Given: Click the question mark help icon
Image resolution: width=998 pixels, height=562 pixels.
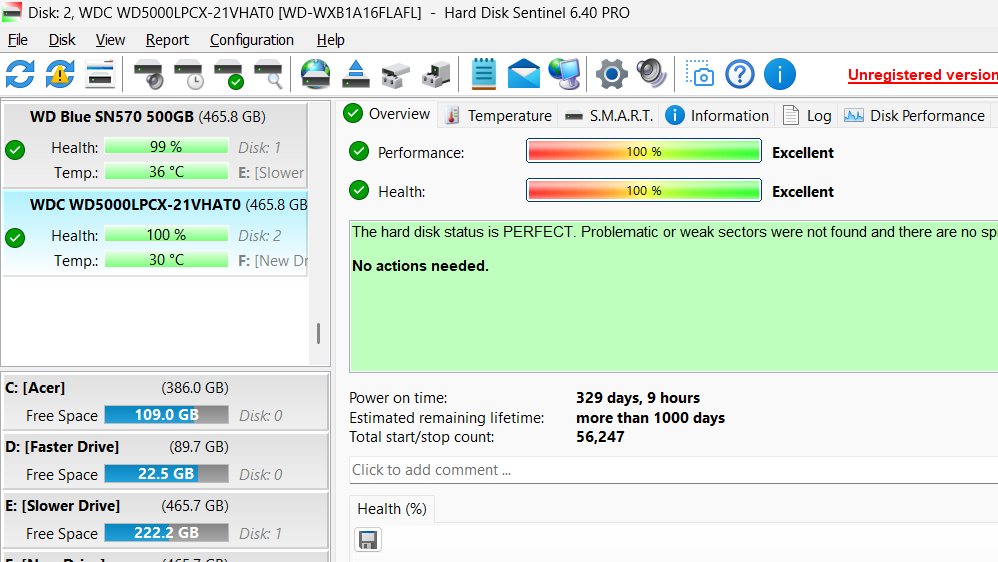Looking at the screenshot, I should coord(740,74).
